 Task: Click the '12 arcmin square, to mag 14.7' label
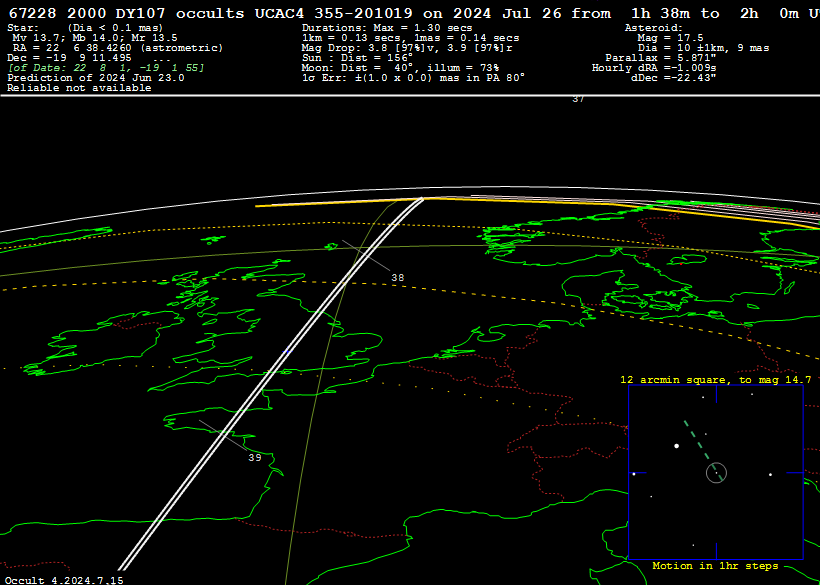(x=715, y=380)
